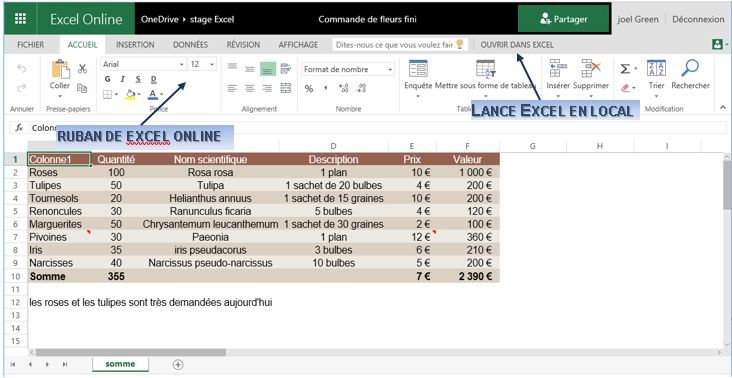The height and width of the screenshot is (378, 732).
Task: Click the Trier sort icon
Action: point(656,69)
